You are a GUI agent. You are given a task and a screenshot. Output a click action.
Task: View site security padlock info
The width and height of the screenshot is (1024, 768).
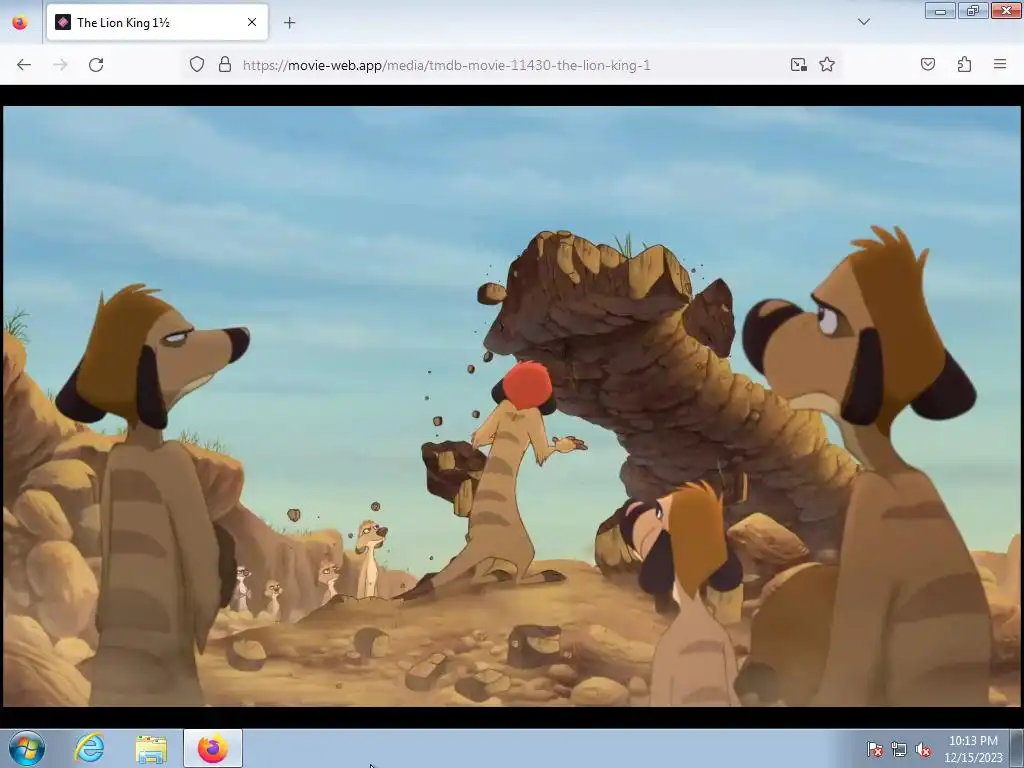(225, 65)
